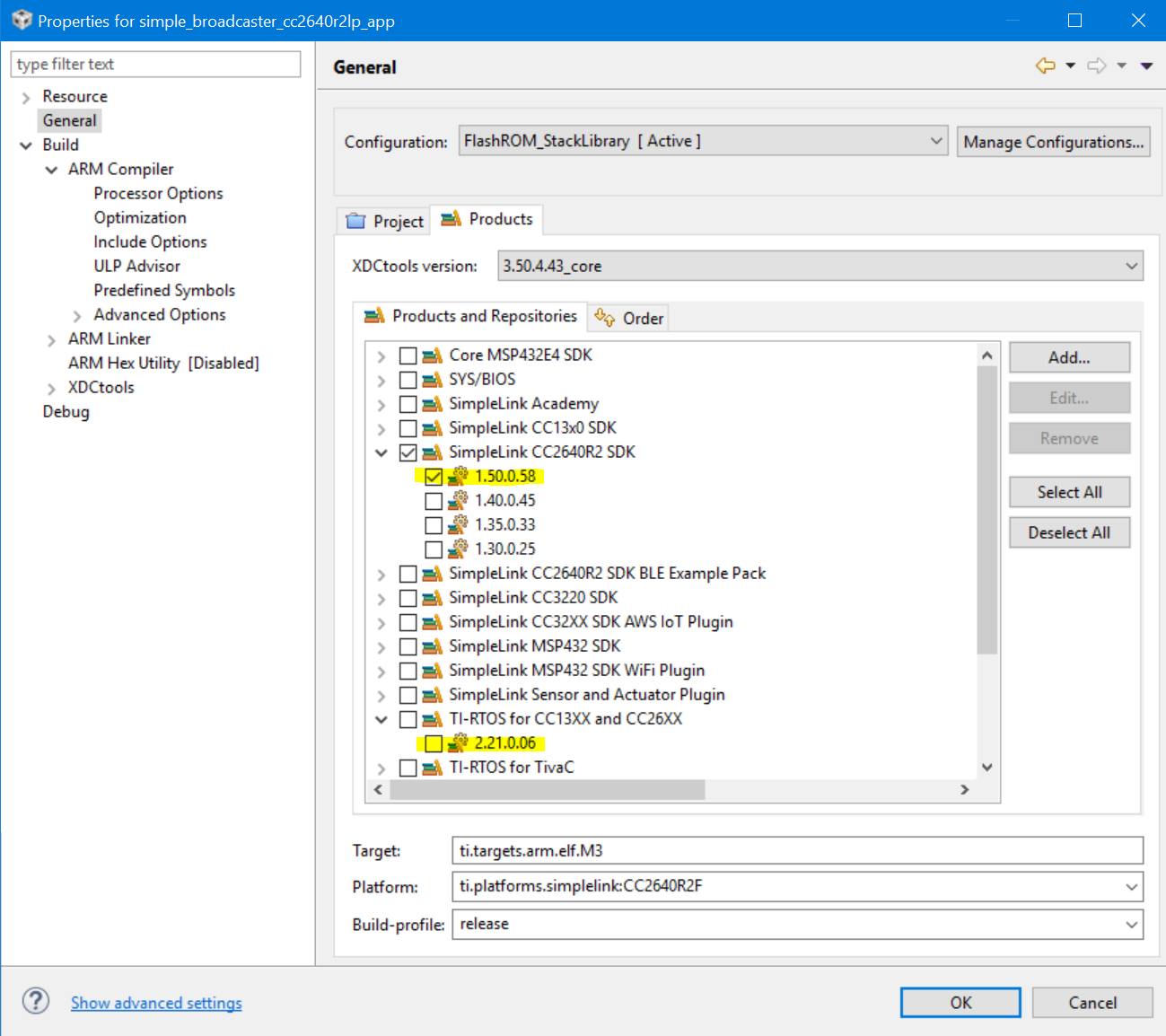
Task: Open the Configuration dropdown
Action: [x=704, y=141]
